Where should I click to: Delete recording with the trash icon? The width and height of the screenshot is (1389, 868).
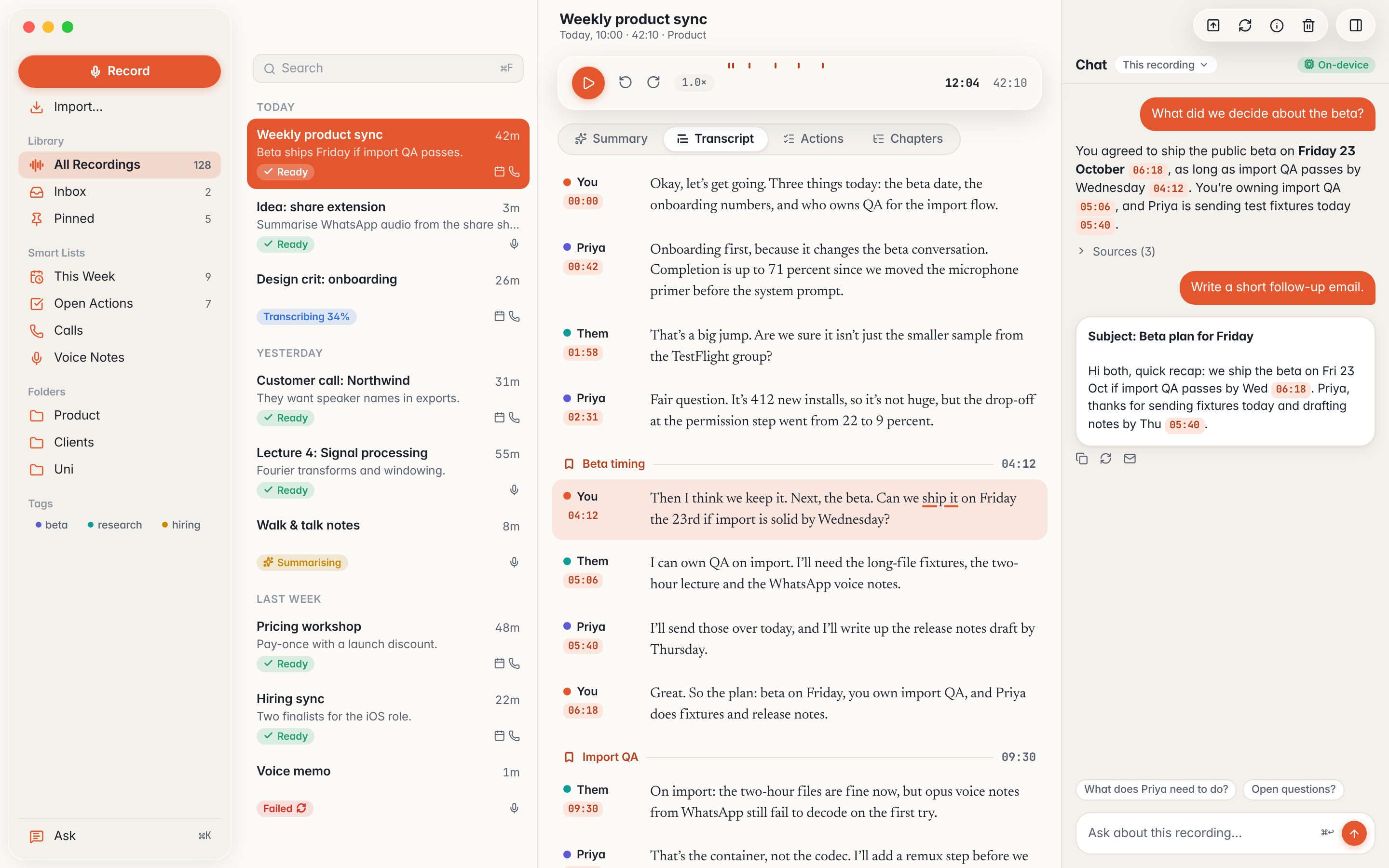point(1308,26)
